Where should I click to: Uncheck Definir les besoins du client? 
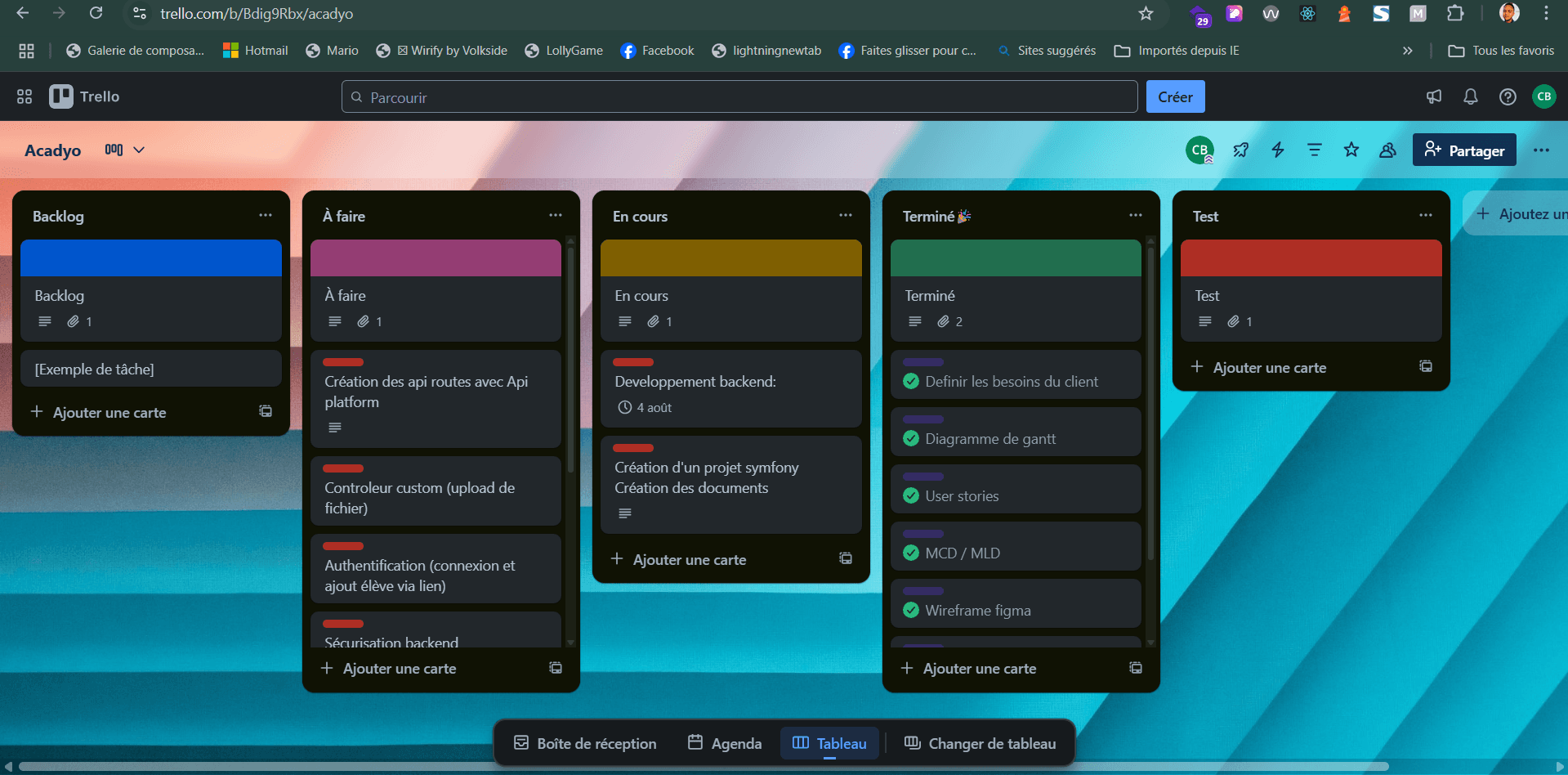click(x=911, y=381)
